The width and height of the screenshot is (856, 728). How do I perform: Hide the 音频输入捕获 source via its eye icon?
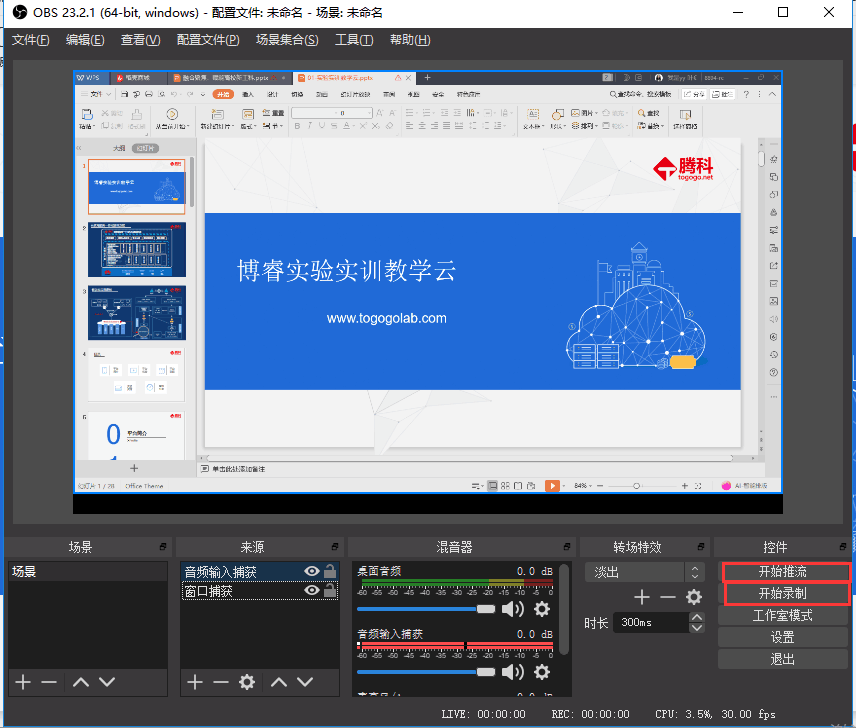[x=312, y=571]
